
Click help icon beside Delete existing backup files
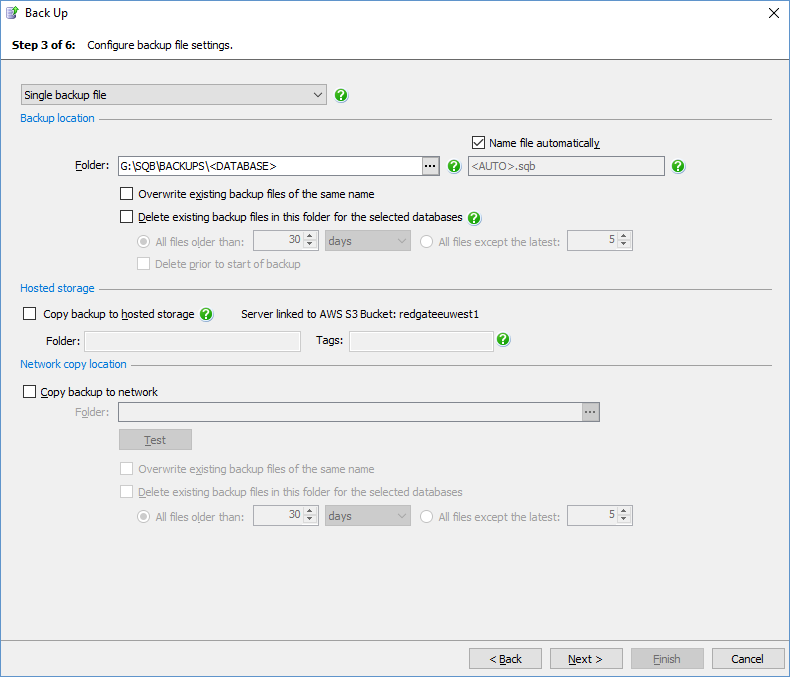pos(474,217)
